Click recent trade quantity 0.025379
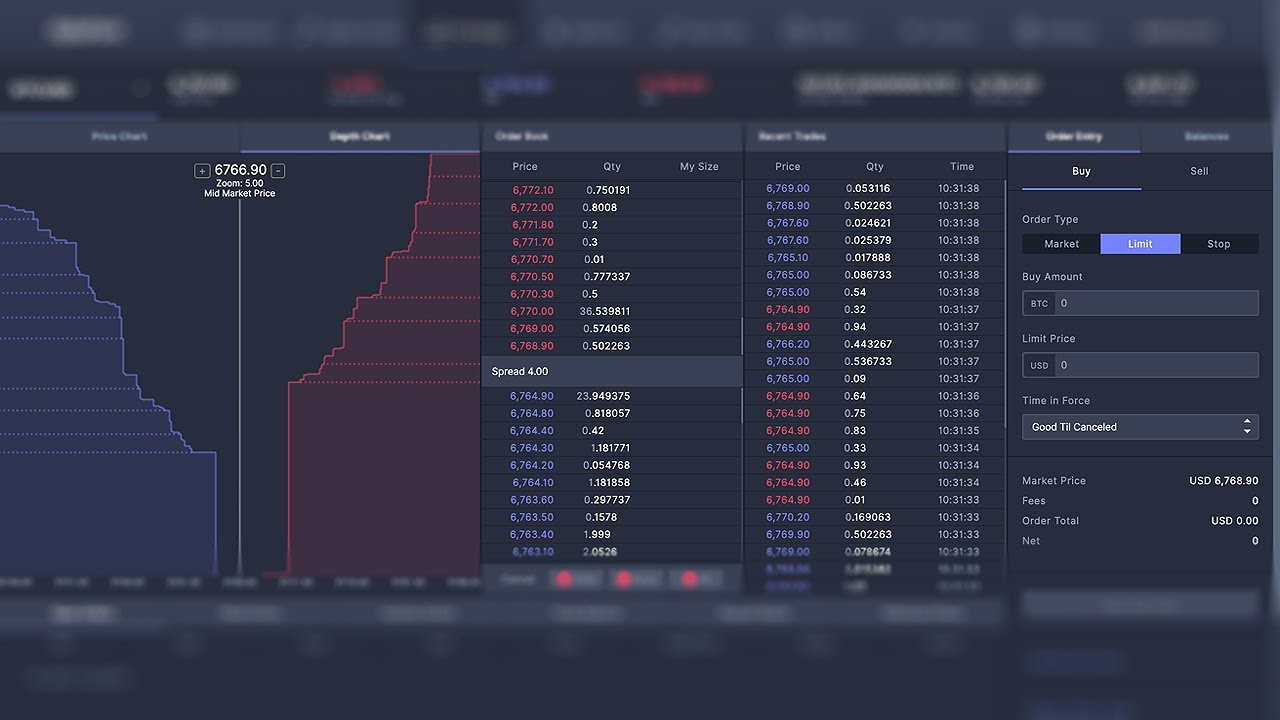This screenshot has height=720, width=1280. 868,241
